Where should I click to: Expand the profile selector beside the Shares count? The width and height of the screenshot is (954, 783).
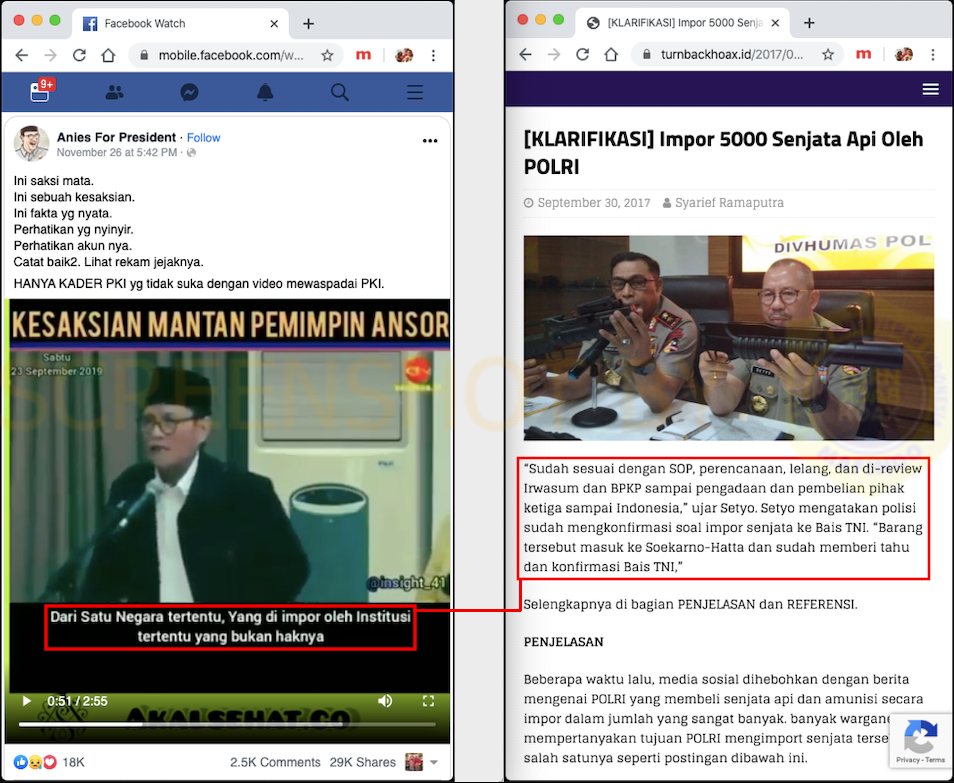433,763
